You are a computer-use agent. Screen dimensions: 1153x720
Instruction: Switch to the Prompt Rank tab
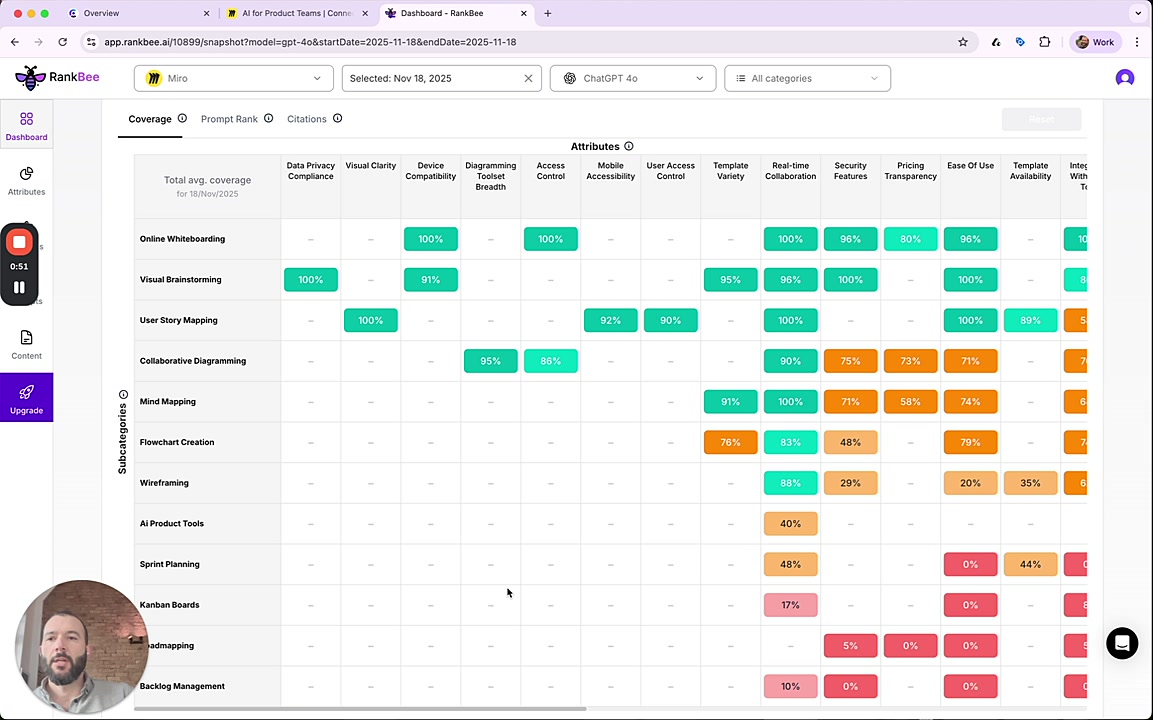(x=229, y=119)
